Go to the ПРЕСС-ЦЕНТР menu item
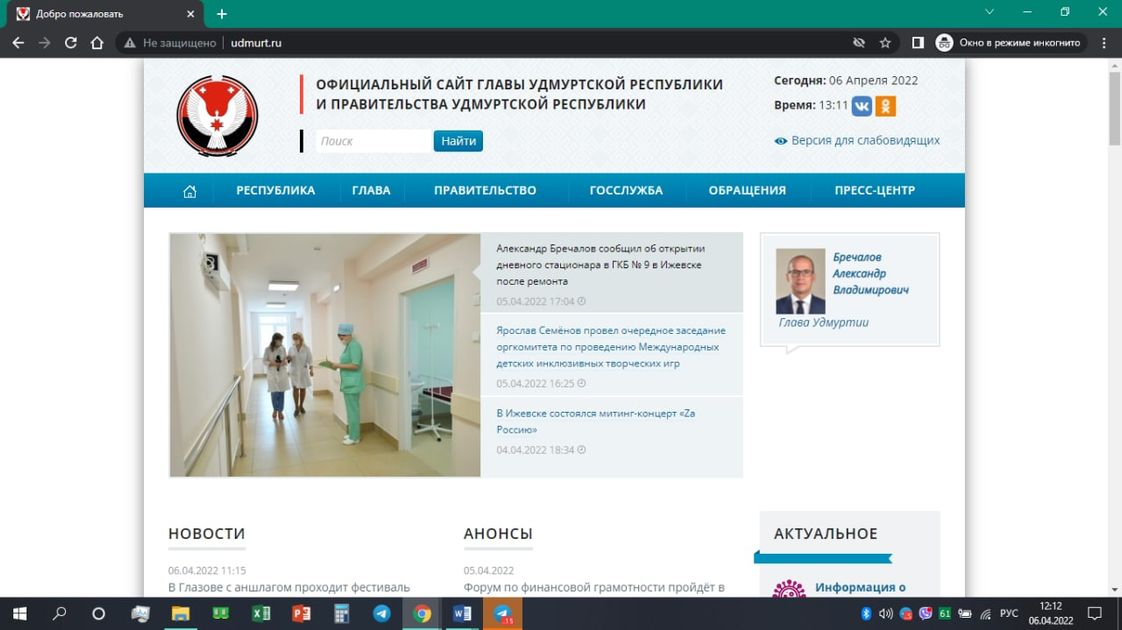 click(x=874, y=191)
